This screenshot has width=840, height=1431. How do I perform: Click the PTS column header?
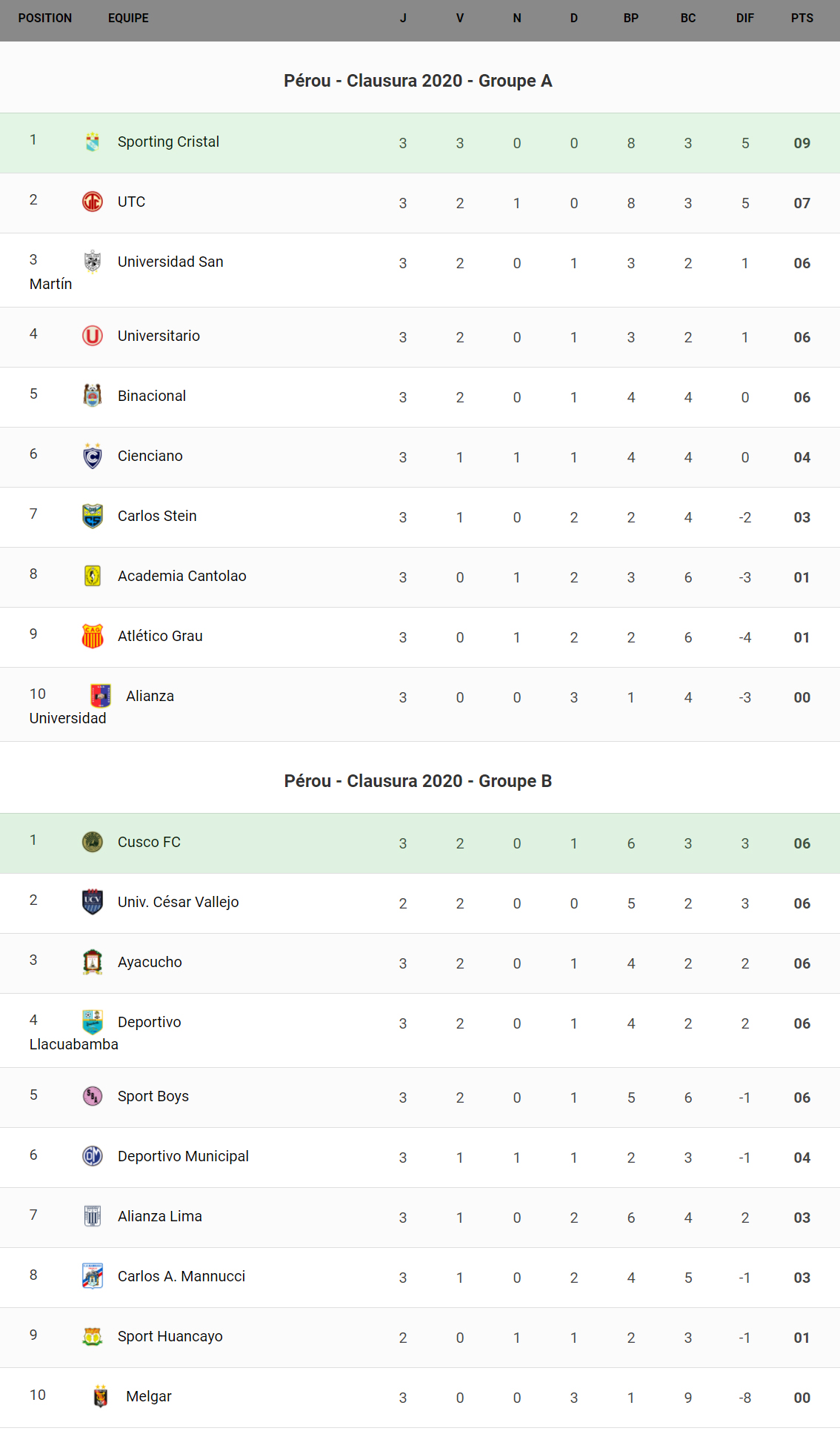point(801,18)
